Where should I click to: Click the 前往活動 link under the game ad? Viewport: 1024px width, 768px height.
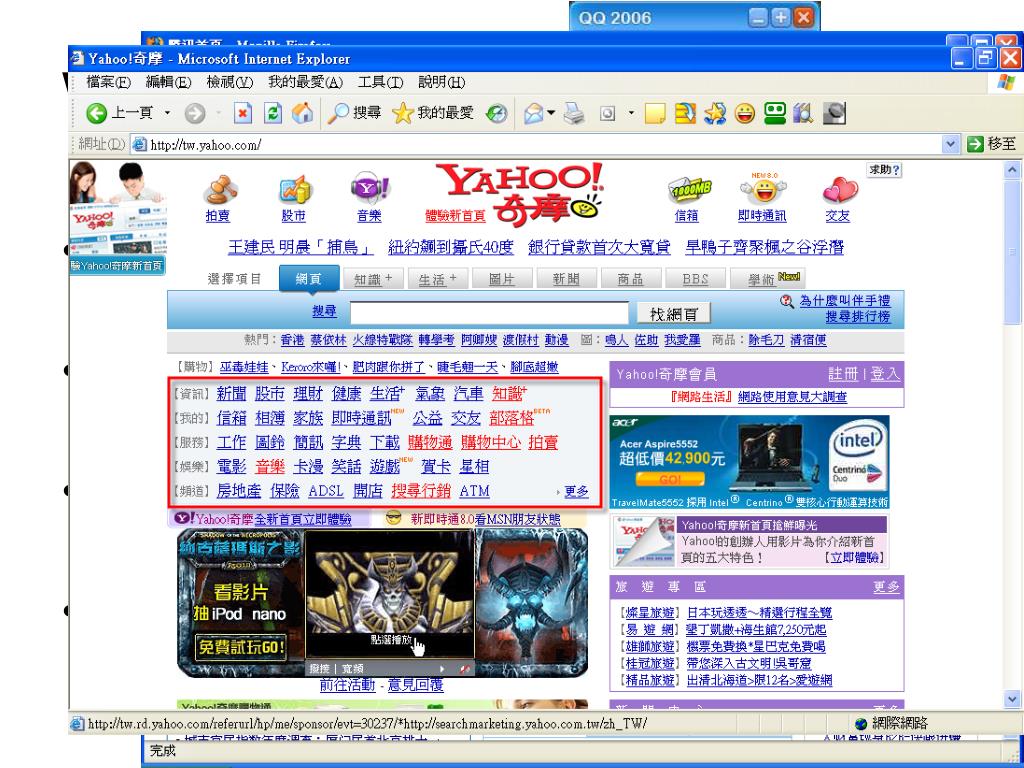(347, 684)
